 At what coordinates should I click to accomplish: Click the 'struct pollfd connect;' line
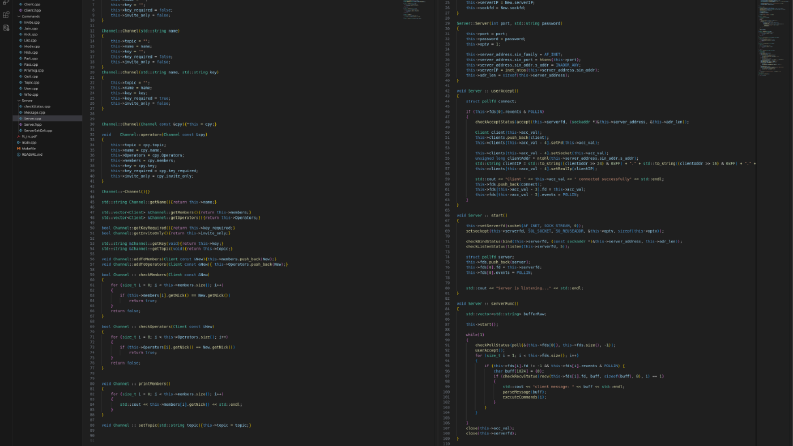pyautogui.click(x=491, y=101)
